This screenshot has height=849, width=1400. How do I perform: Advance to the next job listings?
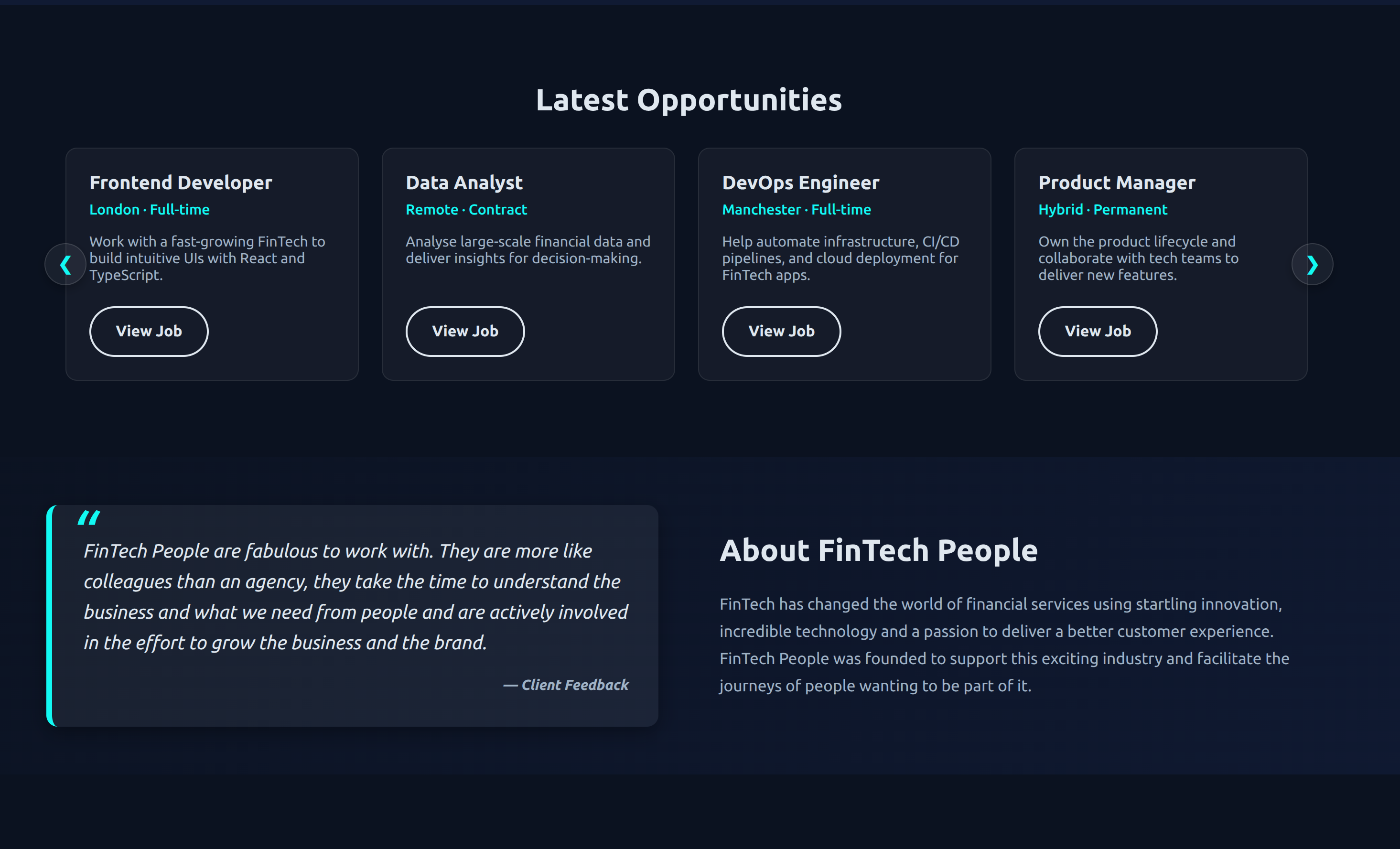click(x=1312, y=264)
